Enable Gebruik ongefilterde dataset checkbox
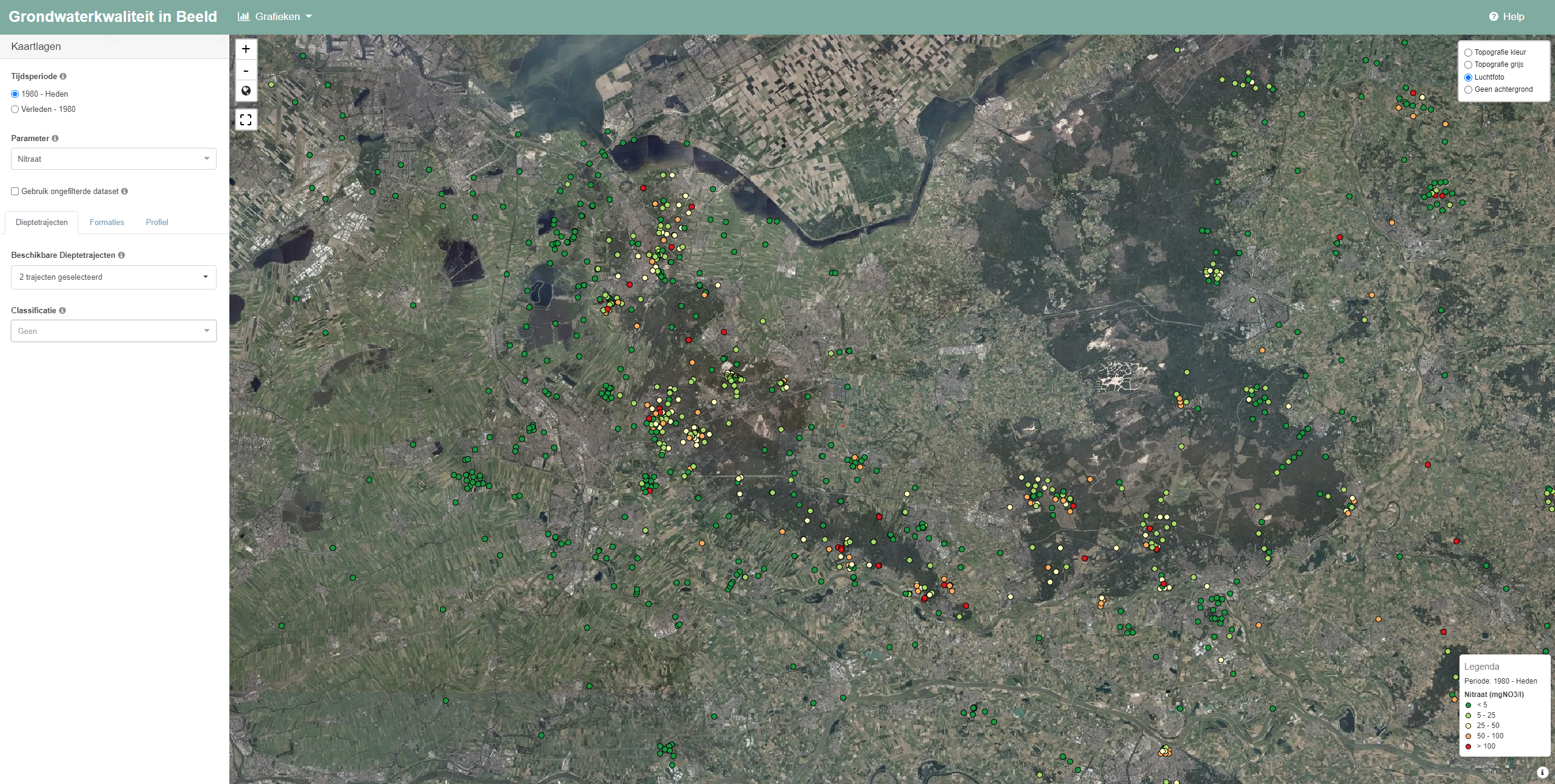 coord(15,192)
